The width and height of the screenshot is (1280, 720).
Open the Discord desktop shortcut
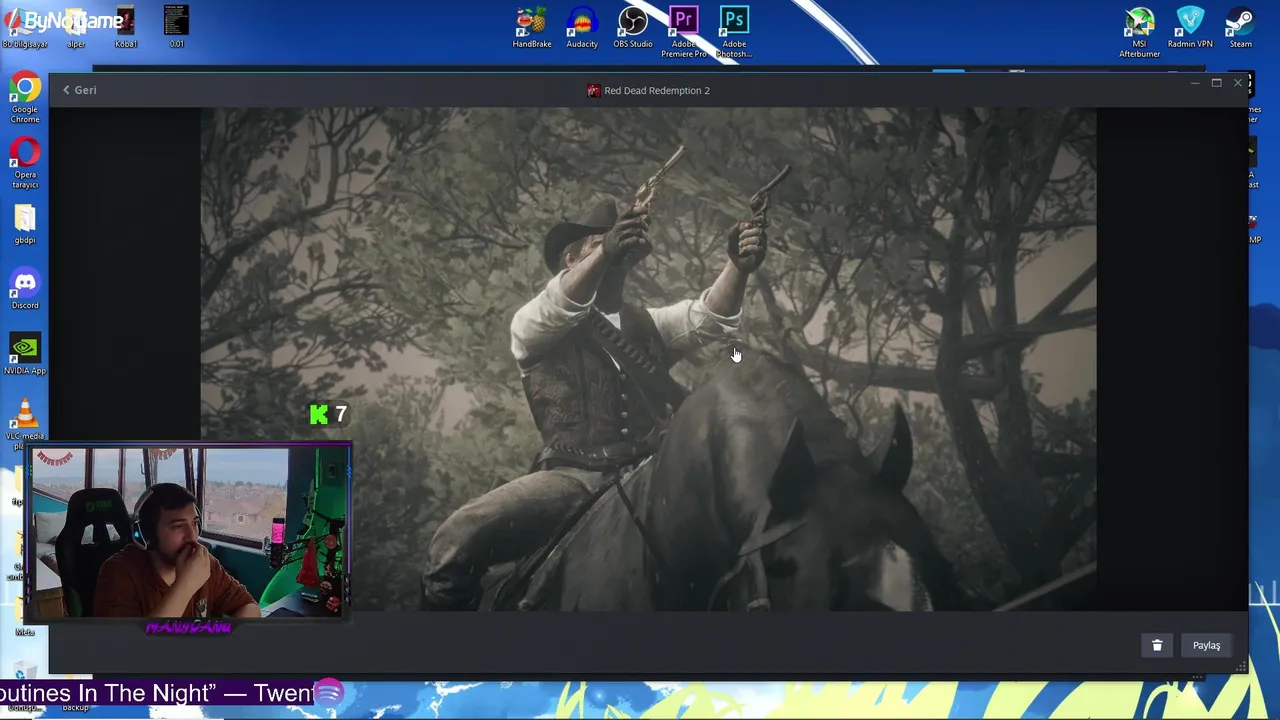25,289
